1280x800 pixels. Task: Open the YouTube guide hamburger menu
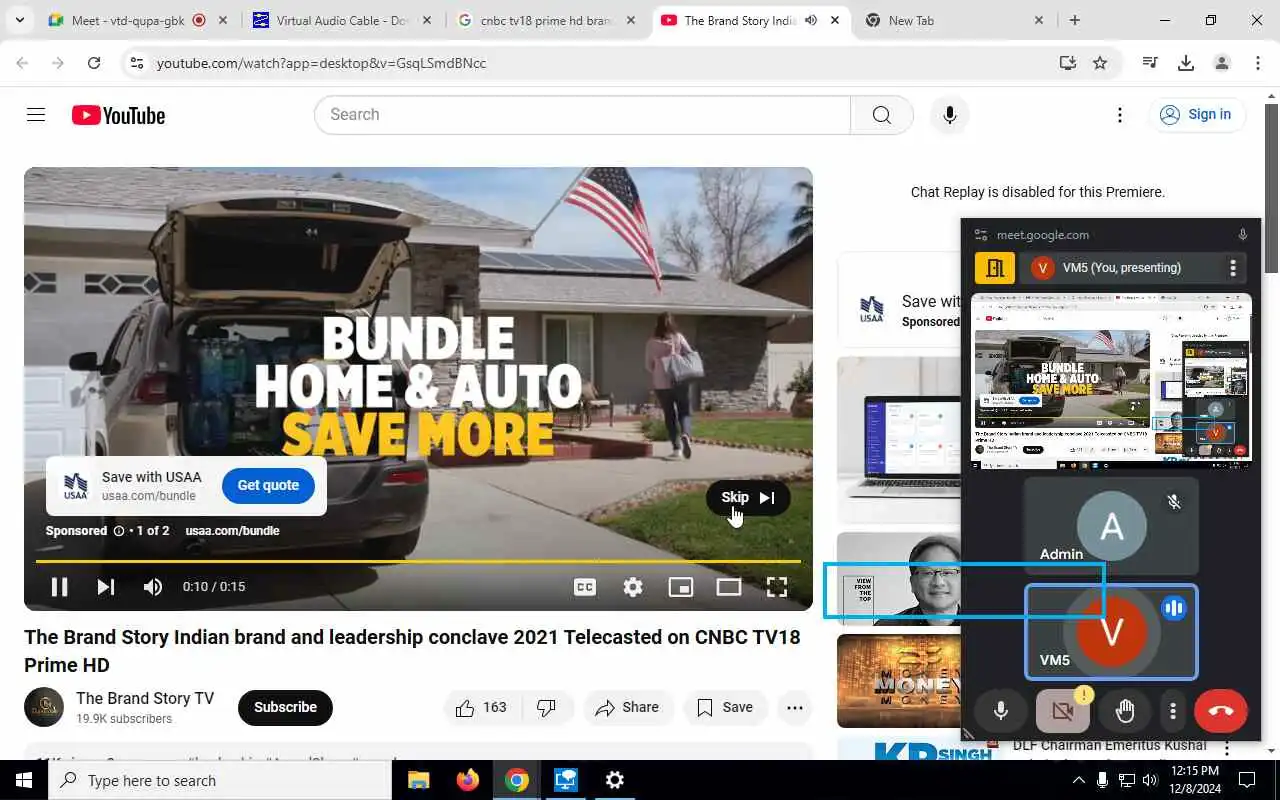(x=36, y=115)
